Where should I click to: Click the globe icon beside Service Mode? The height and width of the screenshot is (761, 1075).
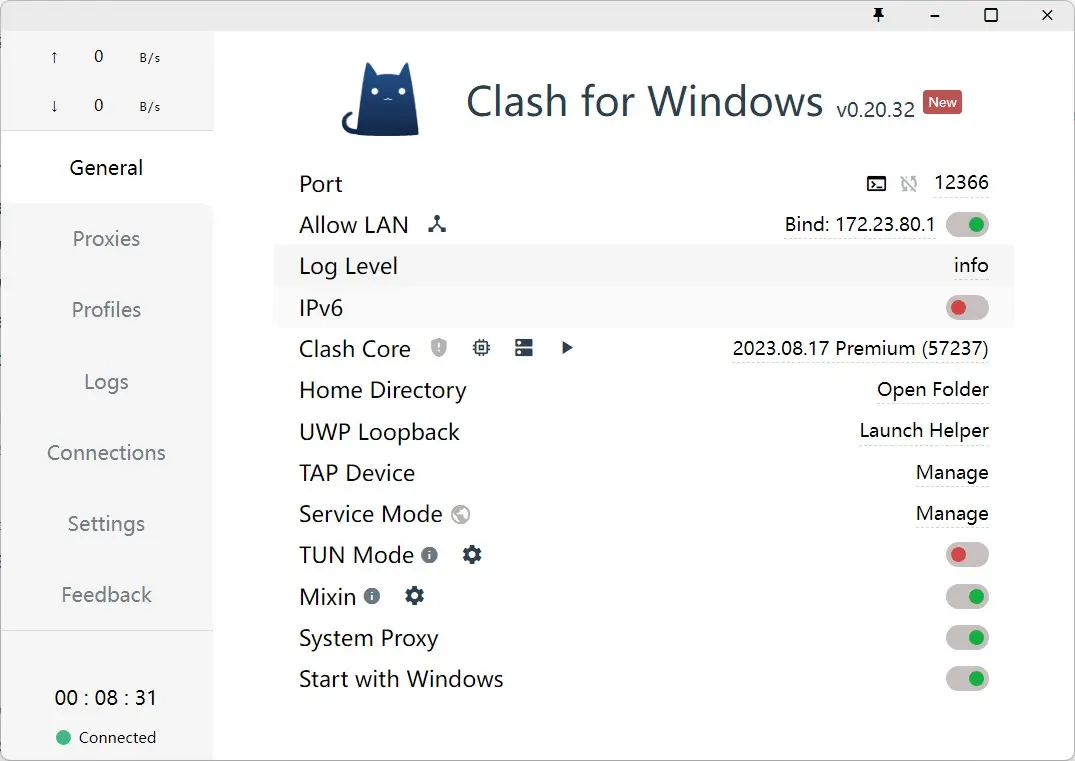point(461,514)
